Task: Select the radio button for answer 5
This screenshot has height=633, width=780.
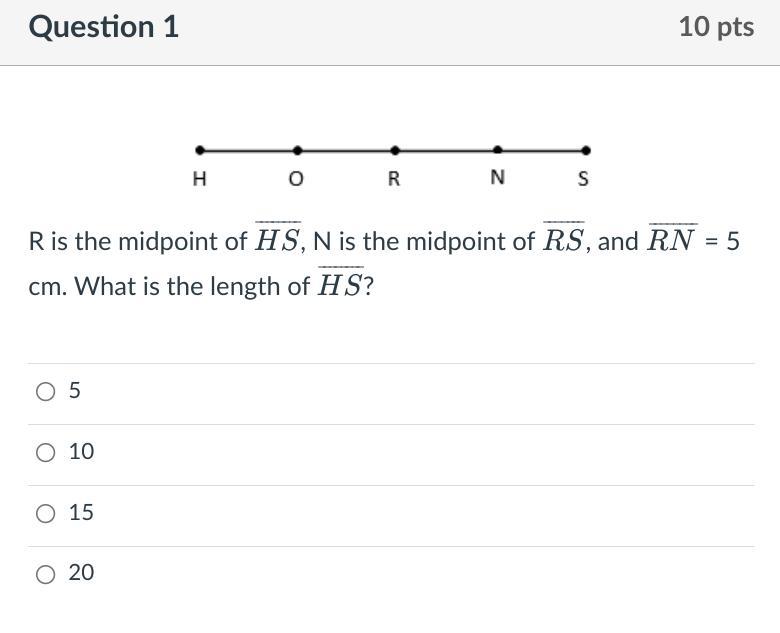Action: pyautogui.click(x=46, y=392)
